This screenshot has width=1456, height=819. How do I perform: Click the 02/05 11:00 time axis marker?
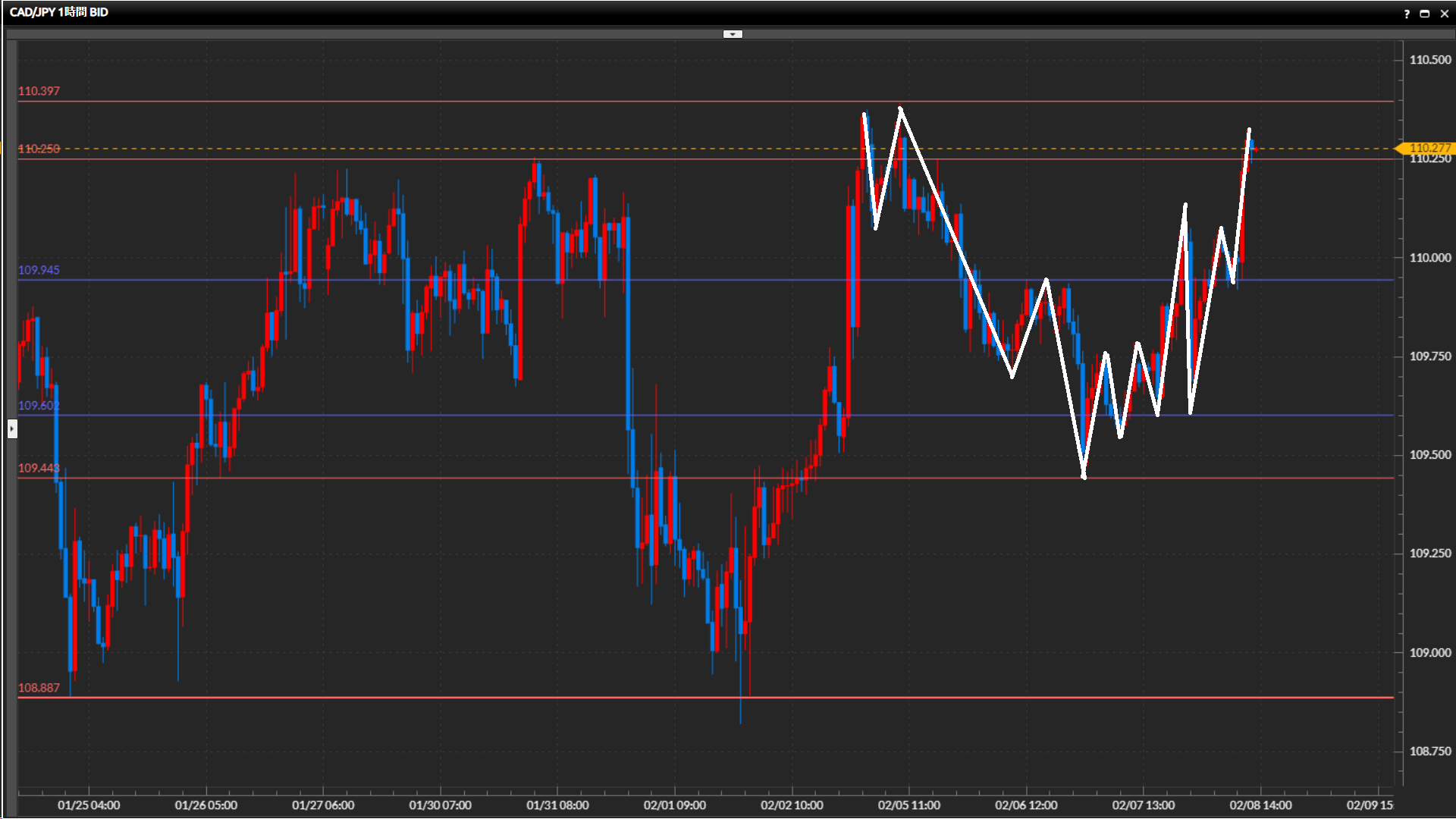click(908, 805)
